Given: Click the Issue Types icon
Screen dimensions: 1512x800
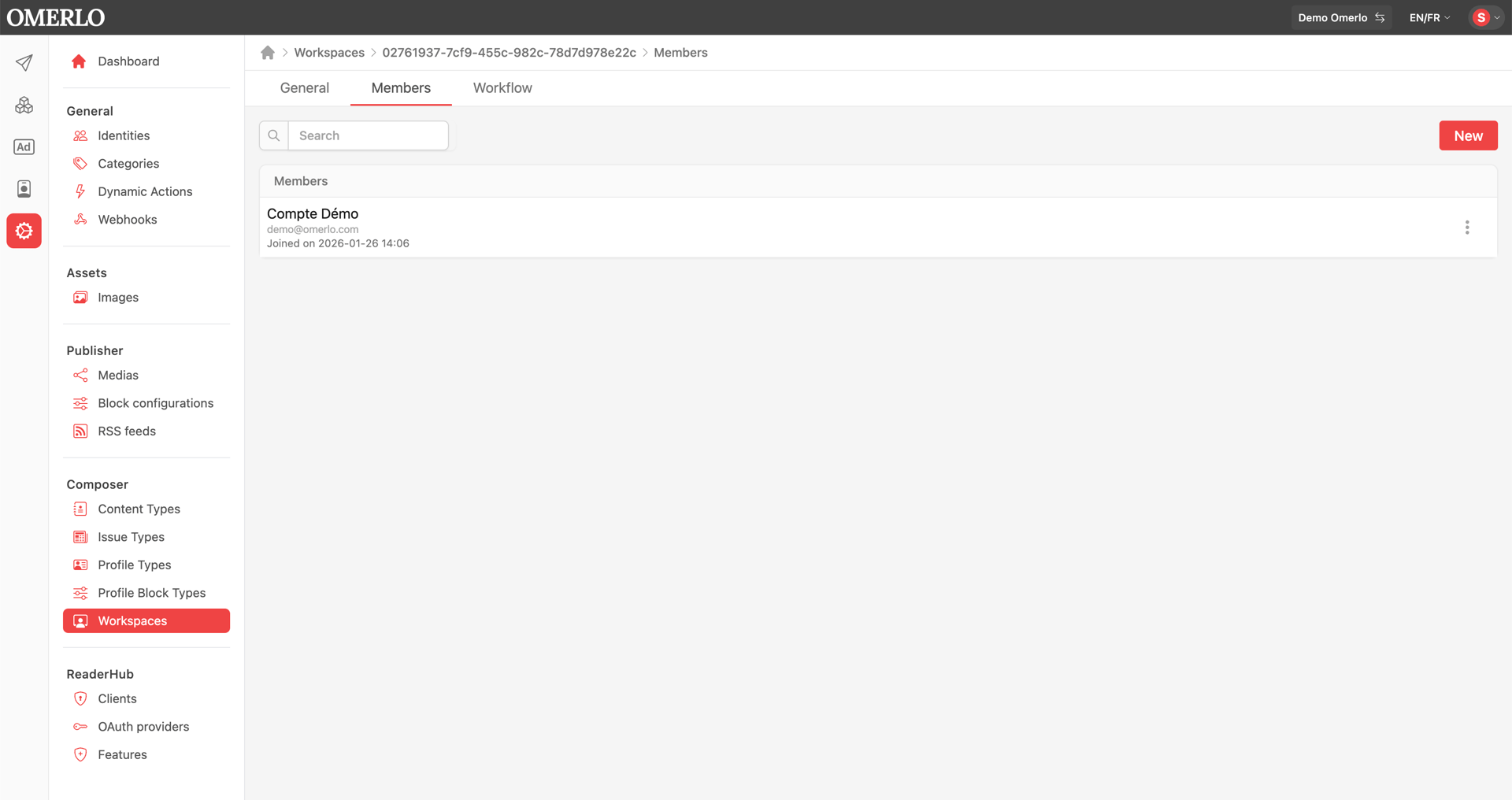Looking at the screenshot, I should click(x=80, y=537).
